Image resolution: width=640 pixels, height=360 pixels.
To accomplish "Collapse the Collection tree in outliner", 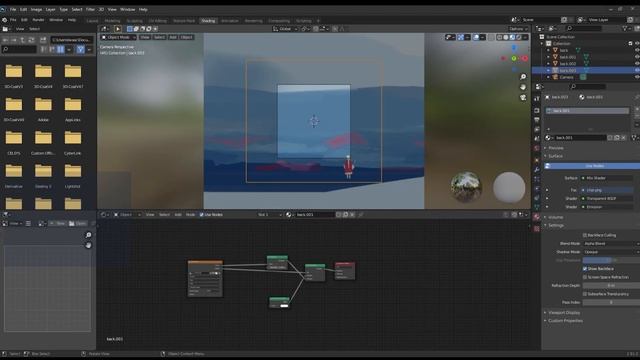I will click(x=542, y=44).
